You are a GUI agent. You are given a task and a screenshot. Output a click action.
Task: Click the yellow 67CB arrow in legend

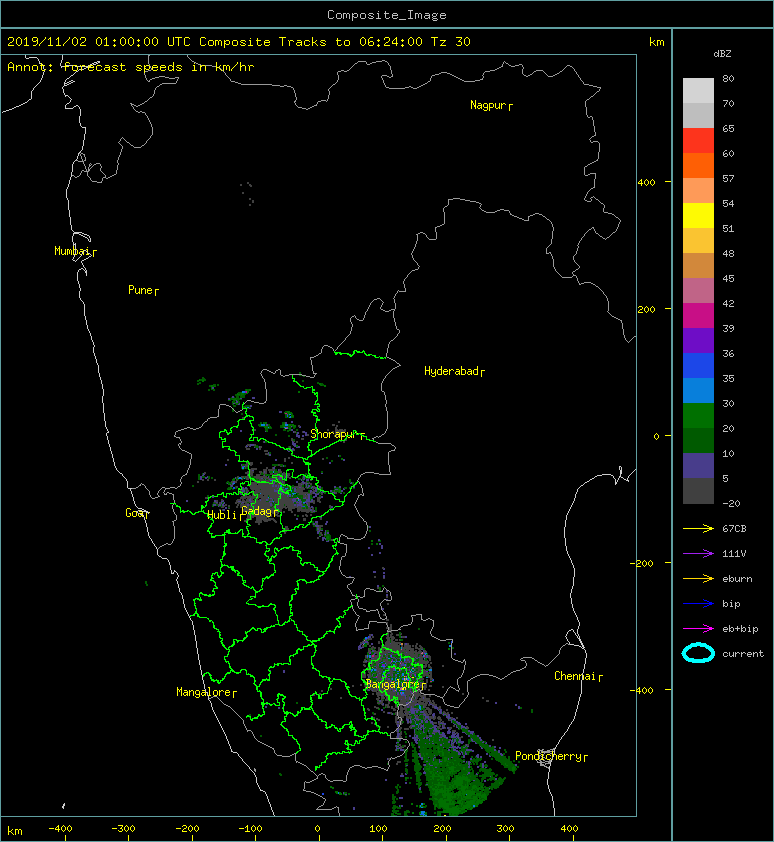pyautogui.click(x=698, y=529)
